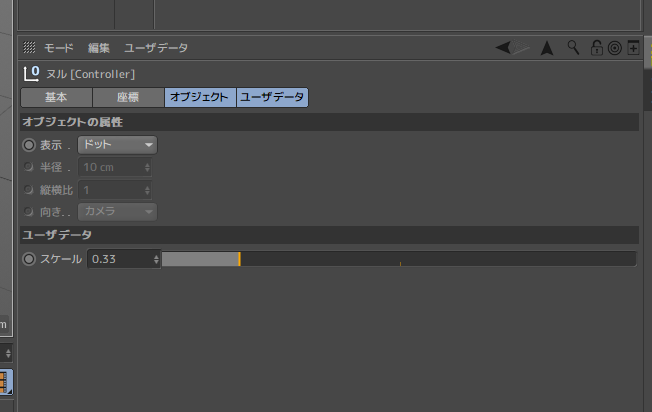The width and height of the screenshot is (652, 412).
Task: Click the スケール slider bar
Action: (399, 259)
